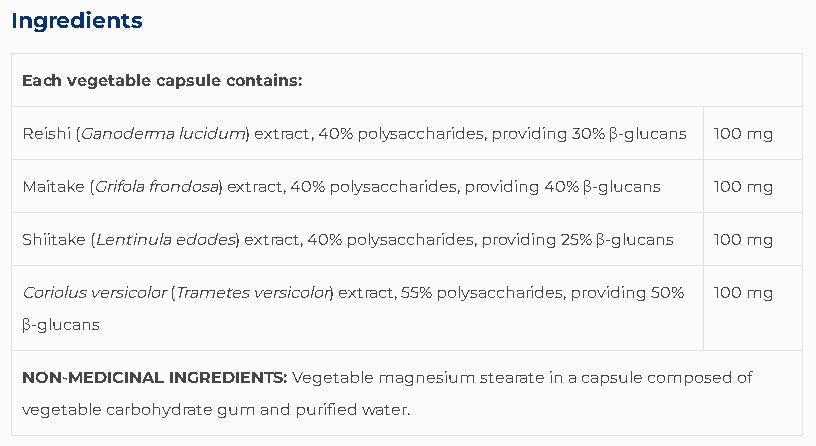Click the Ingredients heading
816x446 pixels.
pyautogui.click(x=77, y=20)
